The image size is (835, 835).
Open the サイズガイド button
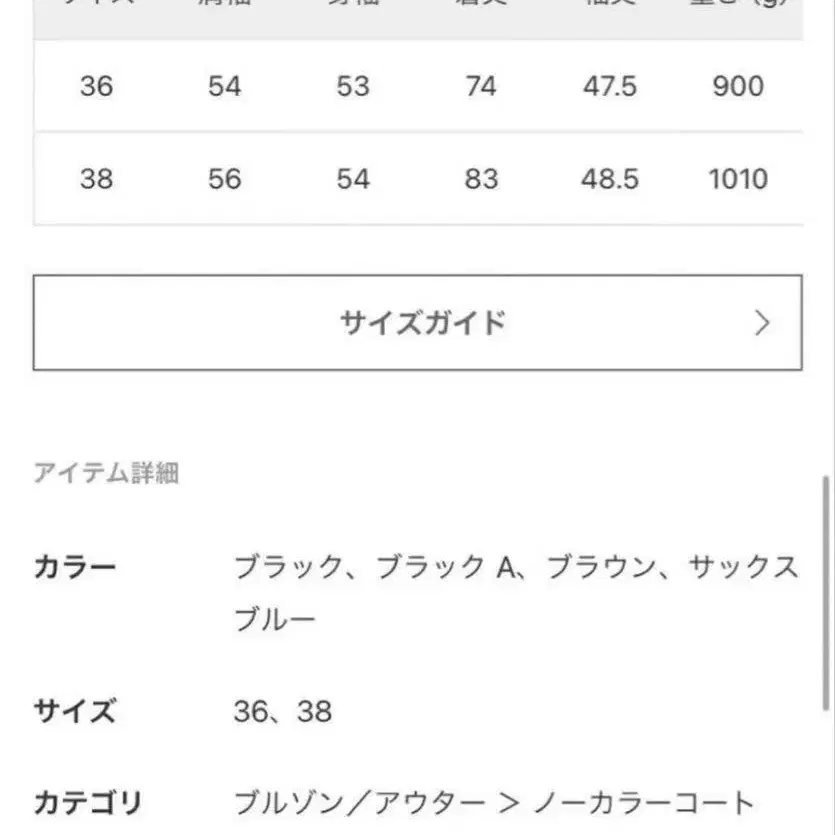pos(417,323)
